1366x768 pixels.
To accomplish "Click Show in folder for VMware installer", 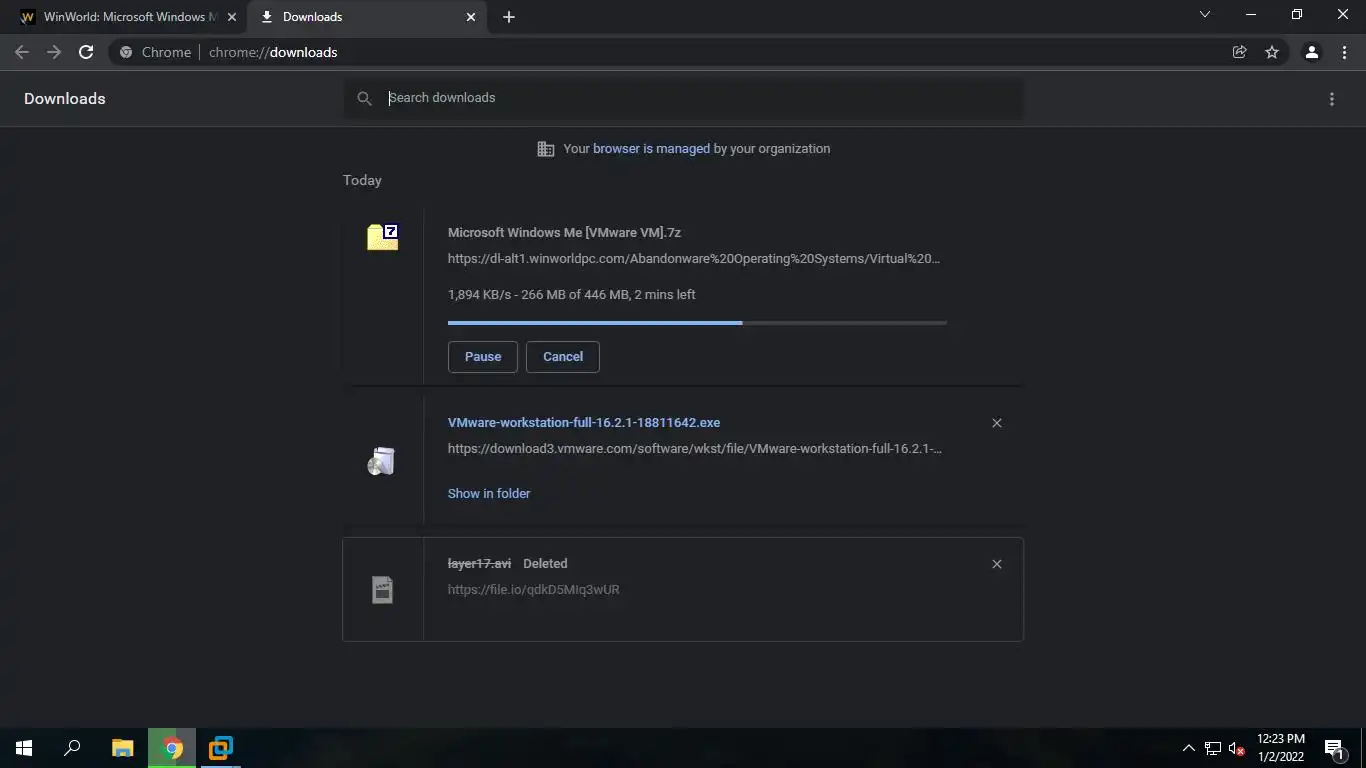I will coord(489,494).
